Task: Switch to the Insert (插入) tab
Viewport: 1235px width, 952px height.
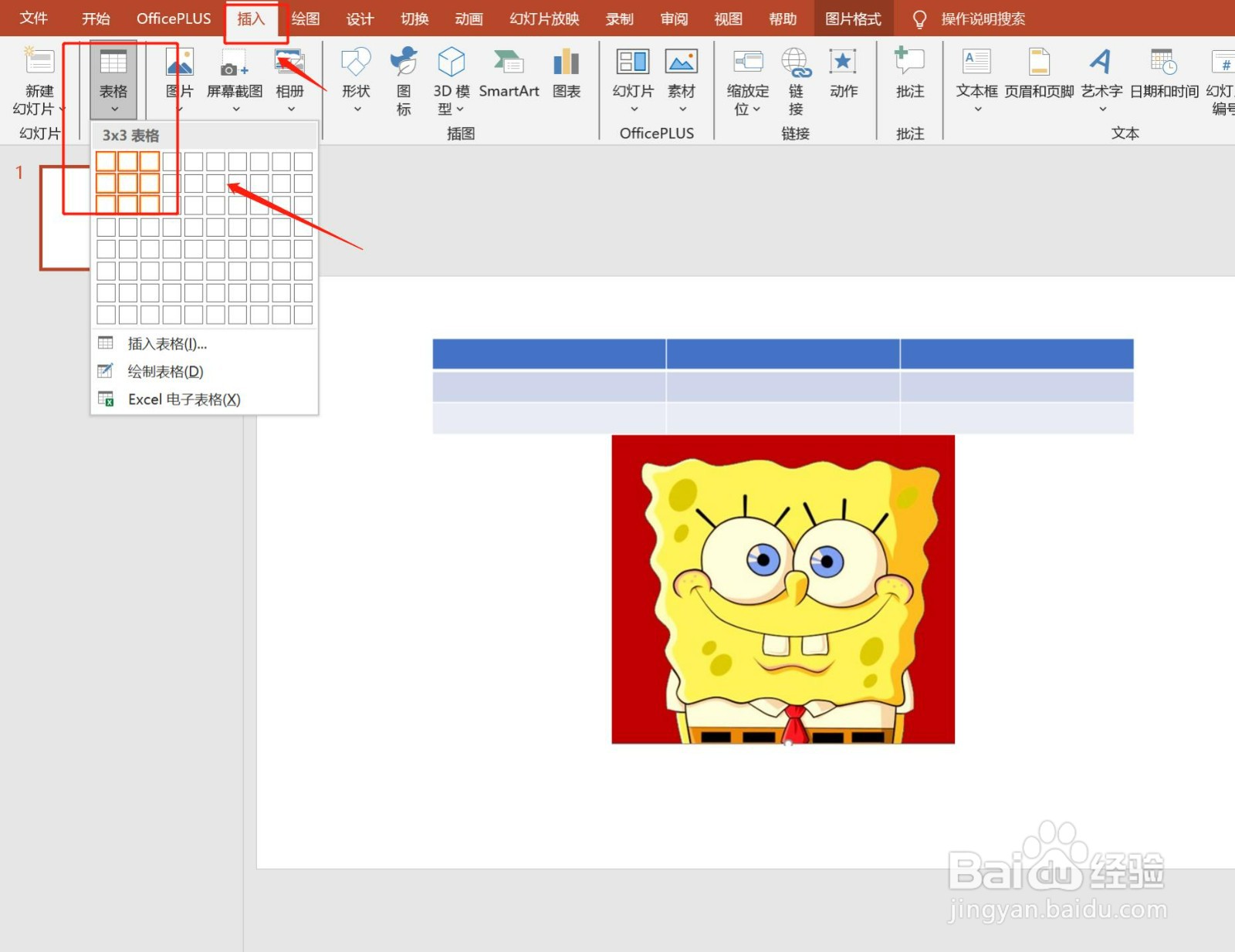Action: (251, 19)
